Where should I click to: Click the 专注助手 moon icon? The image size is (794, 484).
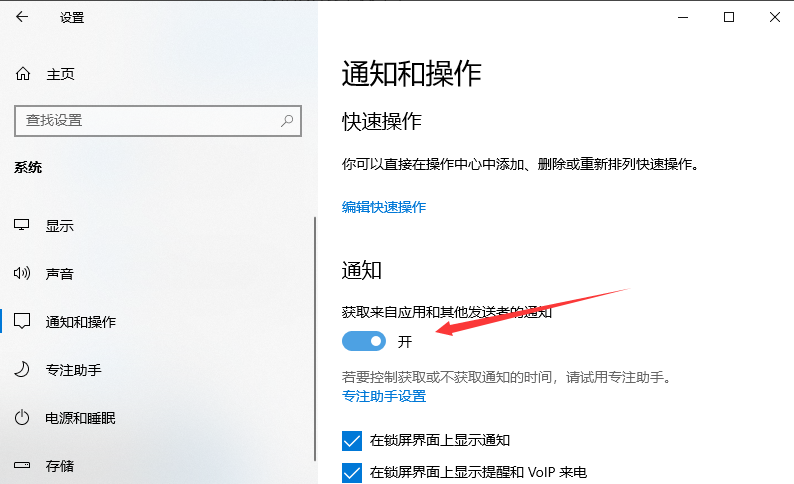[22, 370]
